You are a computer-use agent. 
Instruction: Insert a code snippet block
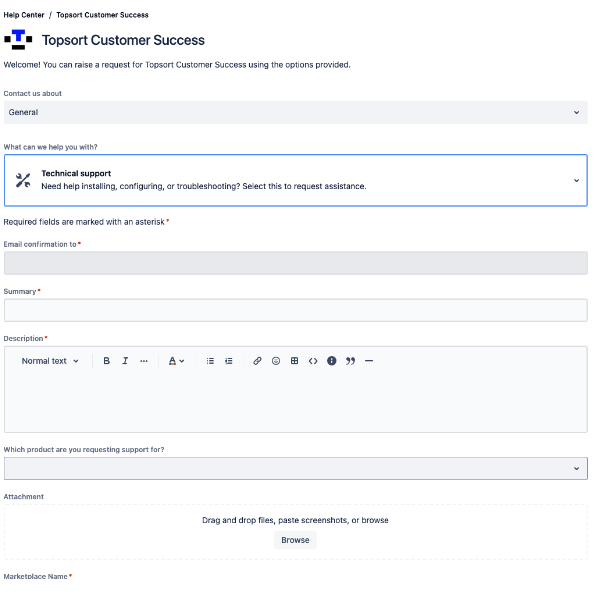(x=313, y=361)
